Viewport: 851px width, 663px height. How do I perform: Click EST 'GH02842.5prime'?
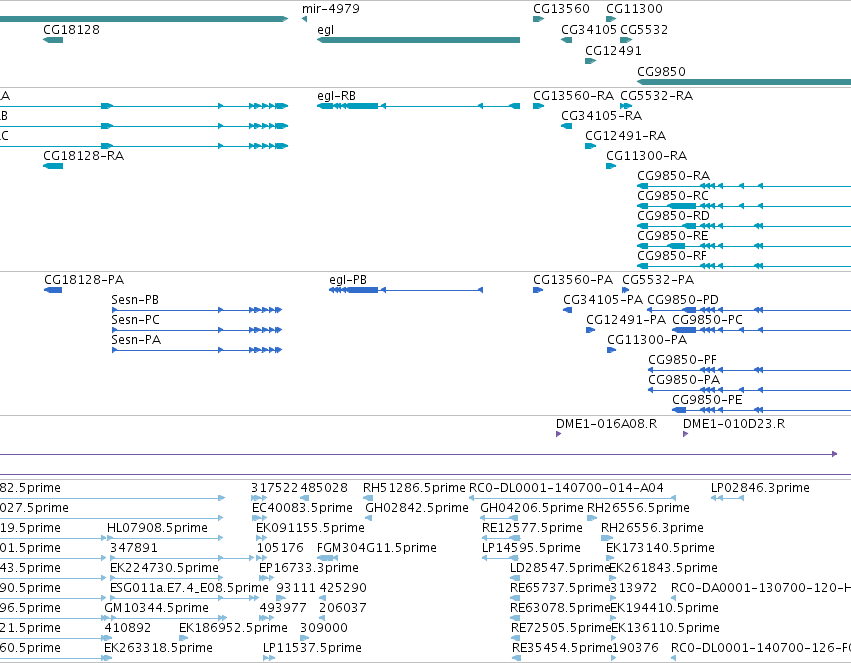click(x=417, y=509)
